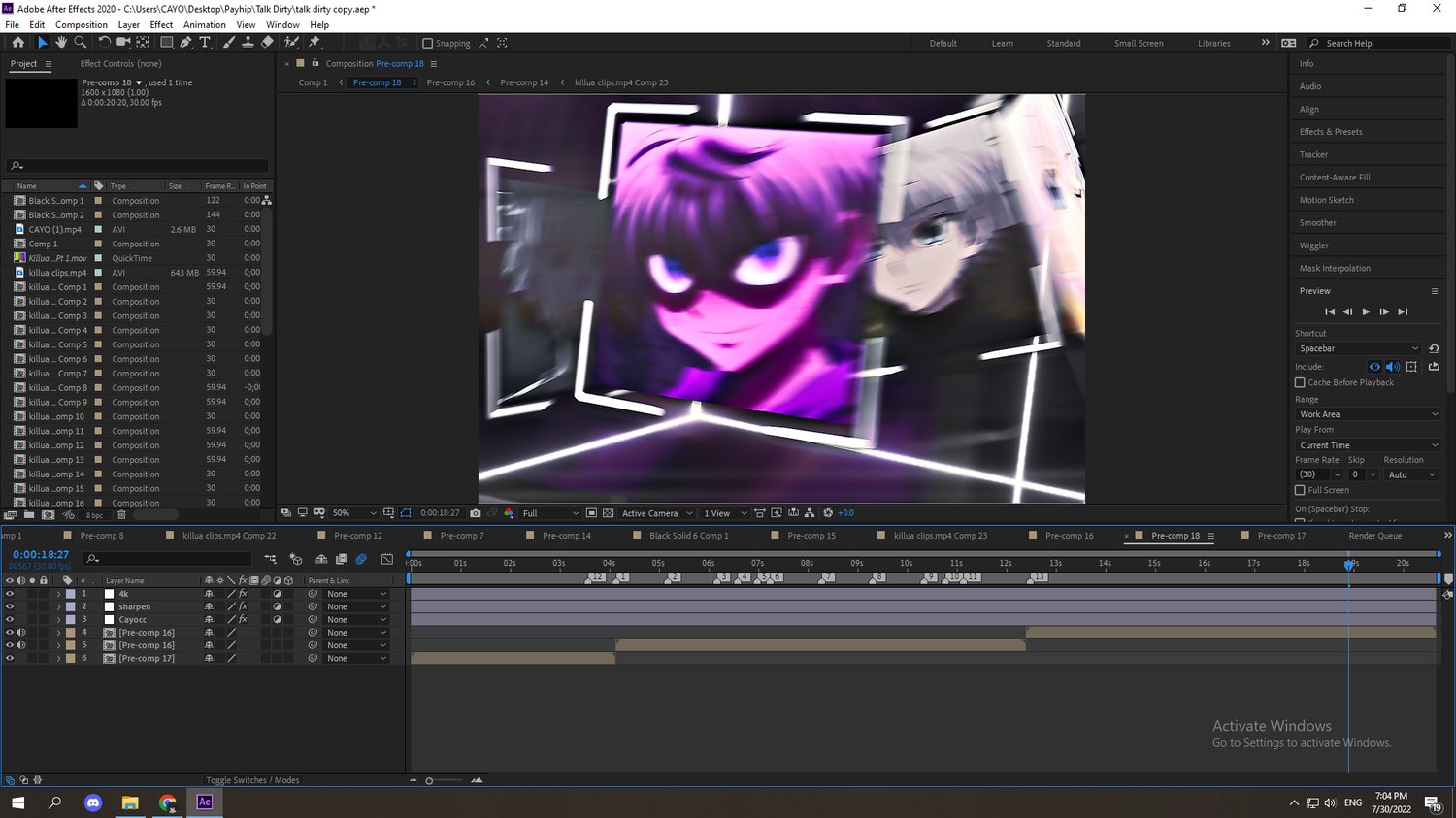Viewport: 1456px width, 818px height.
Task: Open the 1 View layout dropdown
Action: 725,513
